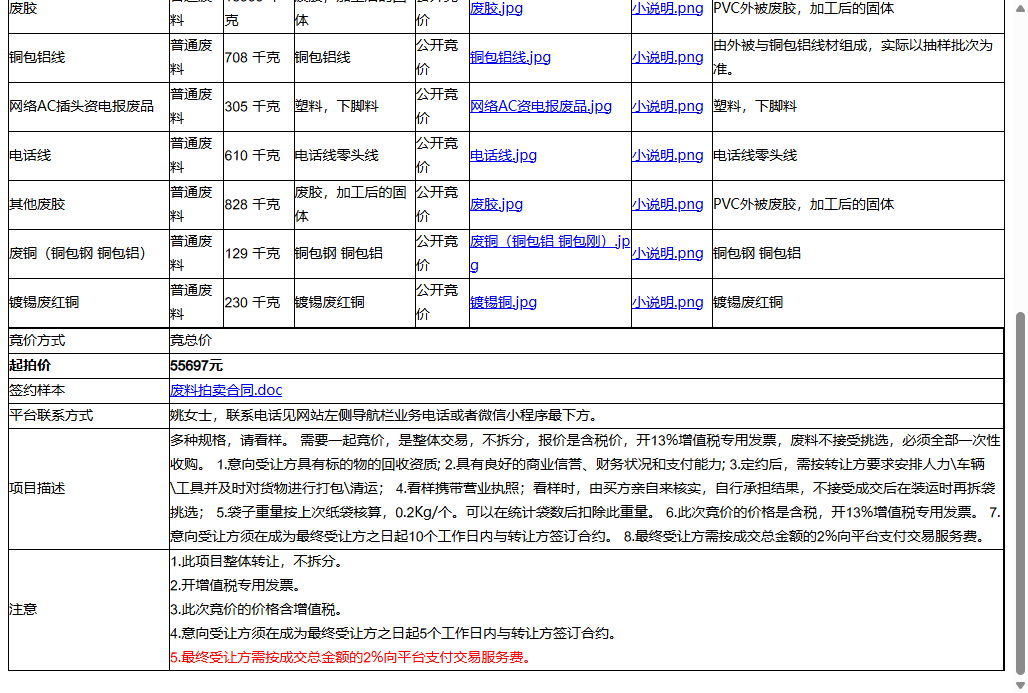Click the item name 网络AC插头资电报废品

tap(81, 106)
